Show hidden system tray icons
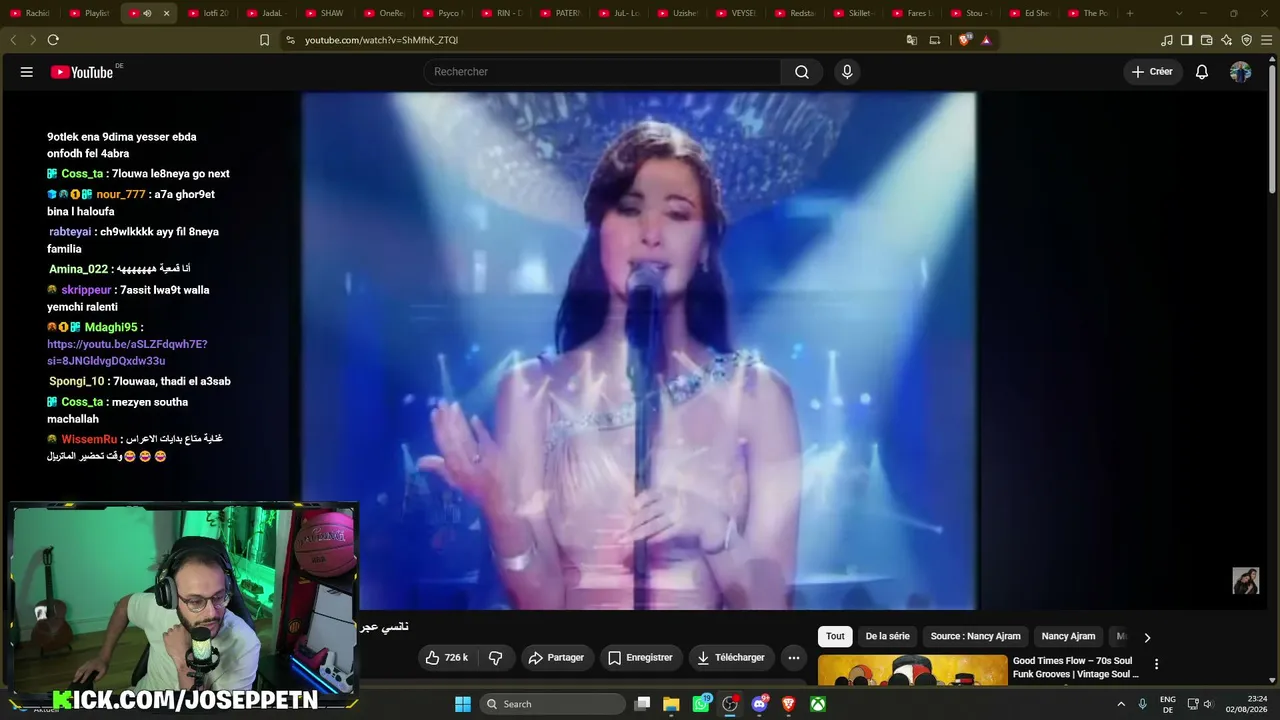1280x720 pixels. (x=1120, y=704)
